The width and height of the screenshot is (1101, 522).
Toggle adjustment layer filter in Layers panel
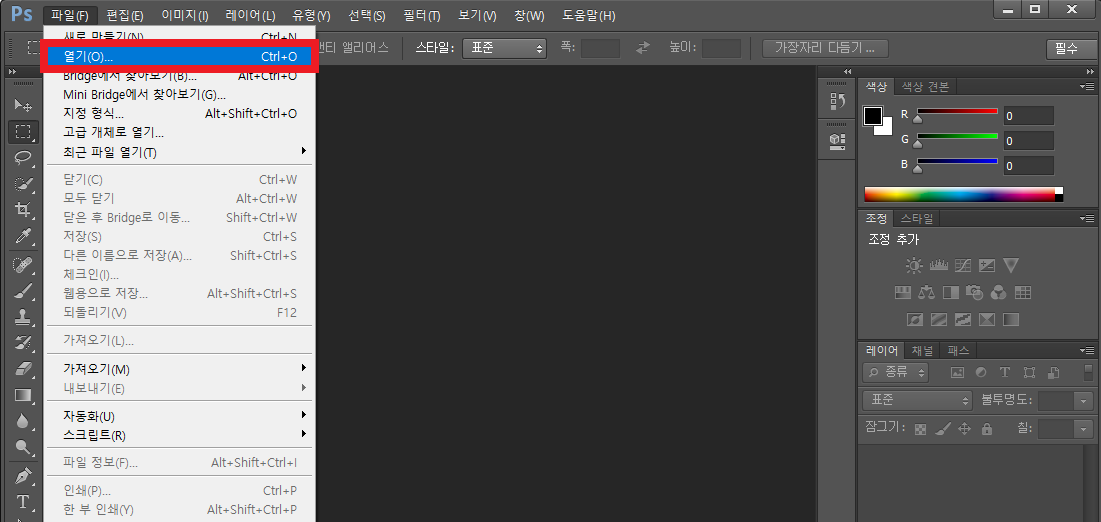tap(981, 372)
